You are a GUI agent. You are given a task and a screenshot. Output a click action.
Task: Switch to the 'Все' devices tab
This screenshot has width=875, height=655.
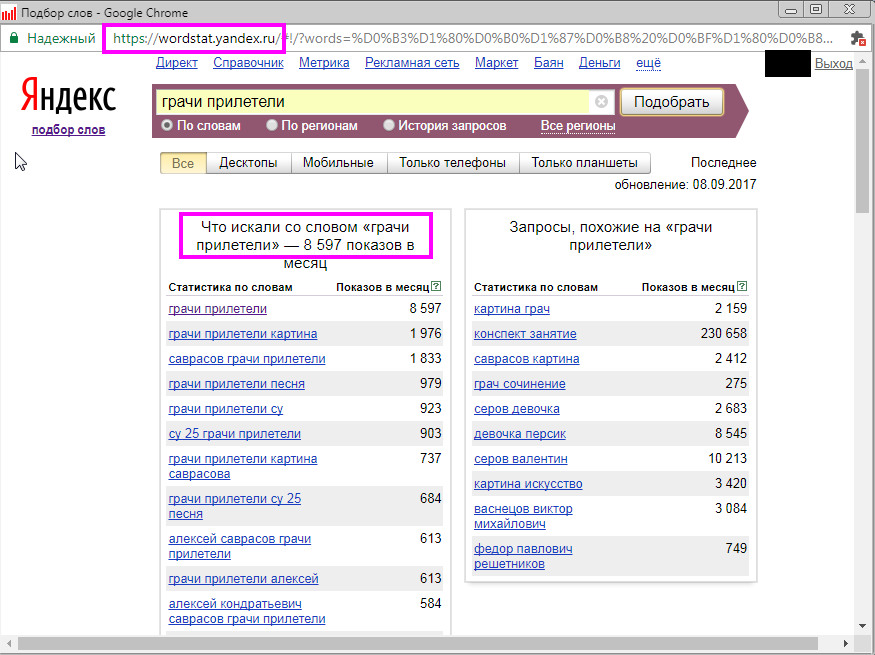pyautogui.click(x=183, y=163)
